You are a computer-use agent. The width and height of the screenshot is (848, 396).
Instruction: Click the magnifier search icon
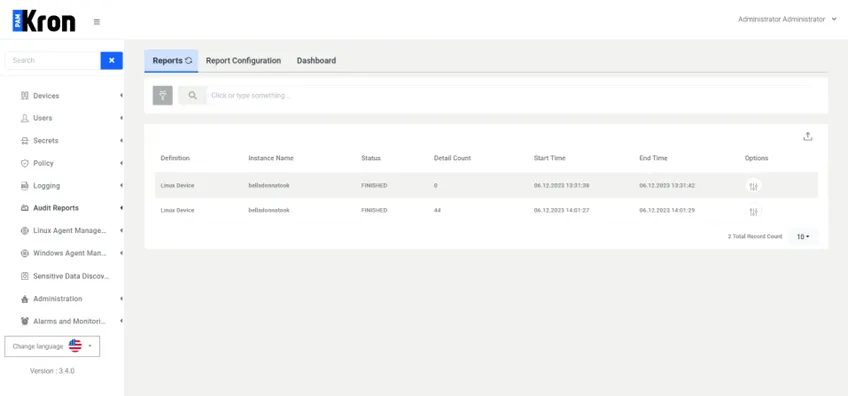click(193, 95)
